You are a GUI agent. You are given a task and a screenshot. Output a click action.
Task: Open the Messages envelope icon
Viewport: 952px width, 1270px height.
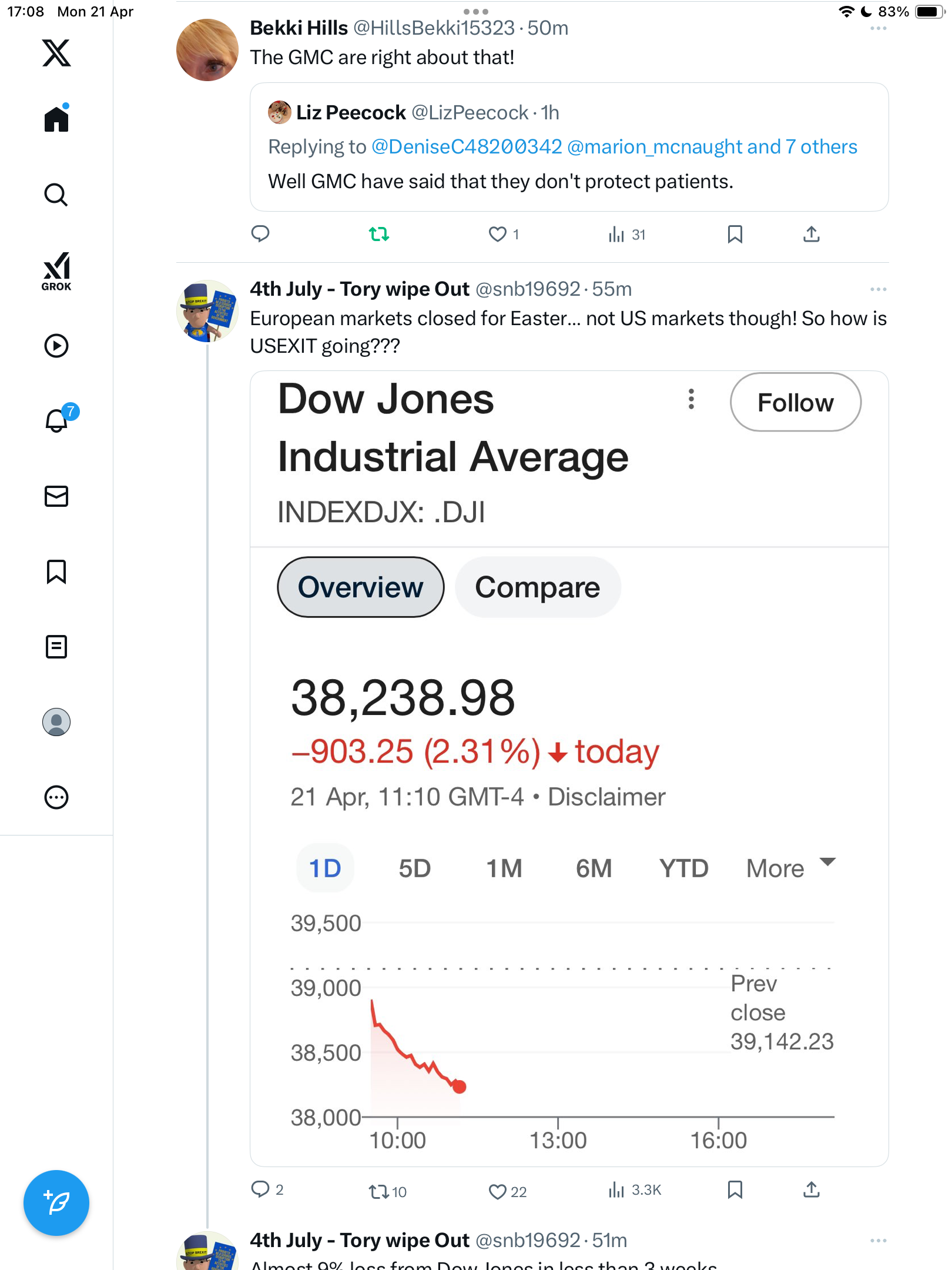[x=56, y=496]
